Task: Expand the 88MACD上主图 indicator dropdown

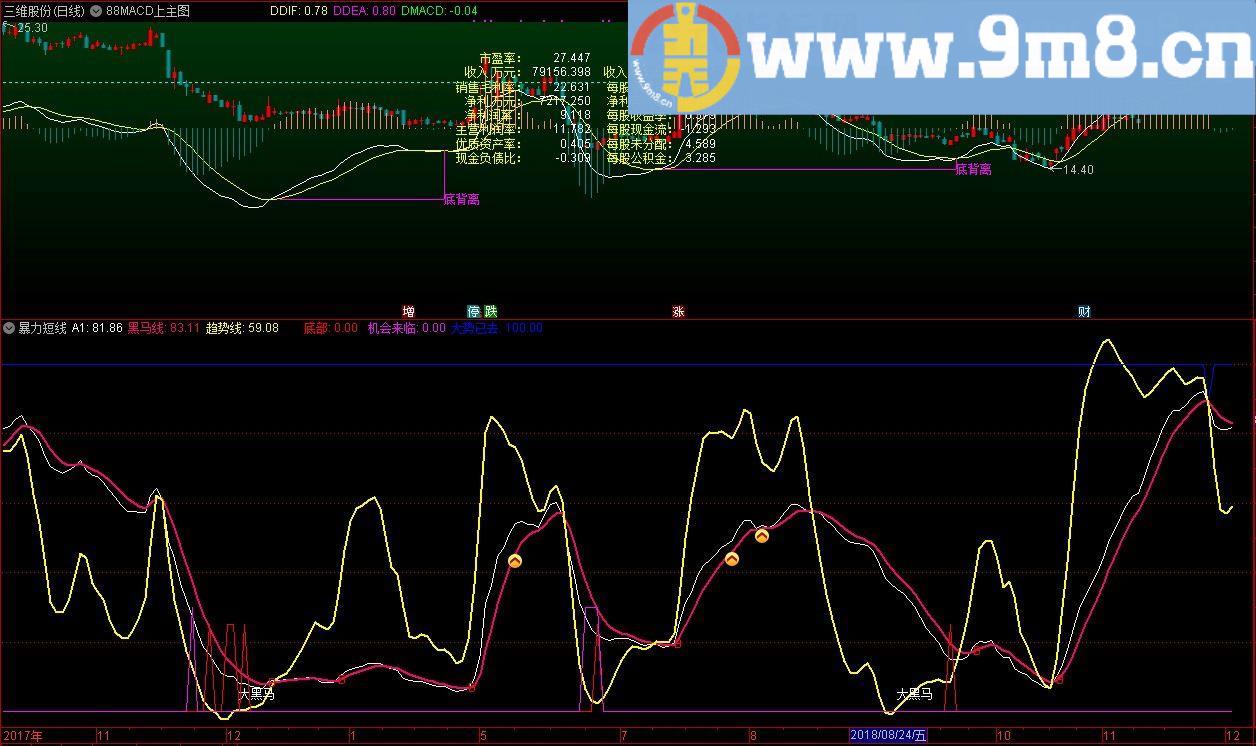Action: pyautogui.click(x=95, y=11)
